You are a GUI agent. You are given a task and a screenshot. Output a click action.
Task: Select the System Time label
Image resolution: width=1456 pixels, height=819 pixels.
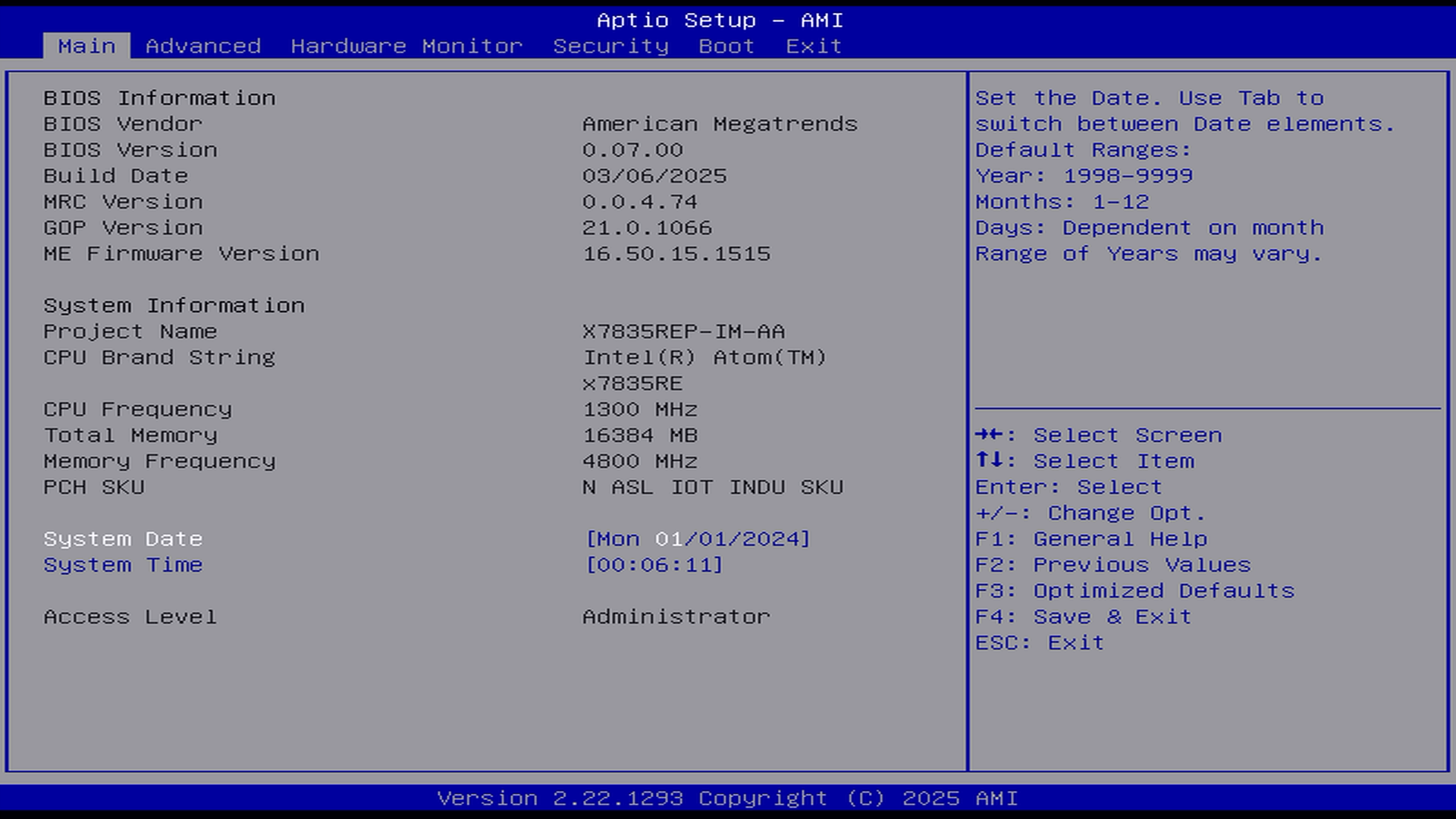tap(123, 565)
